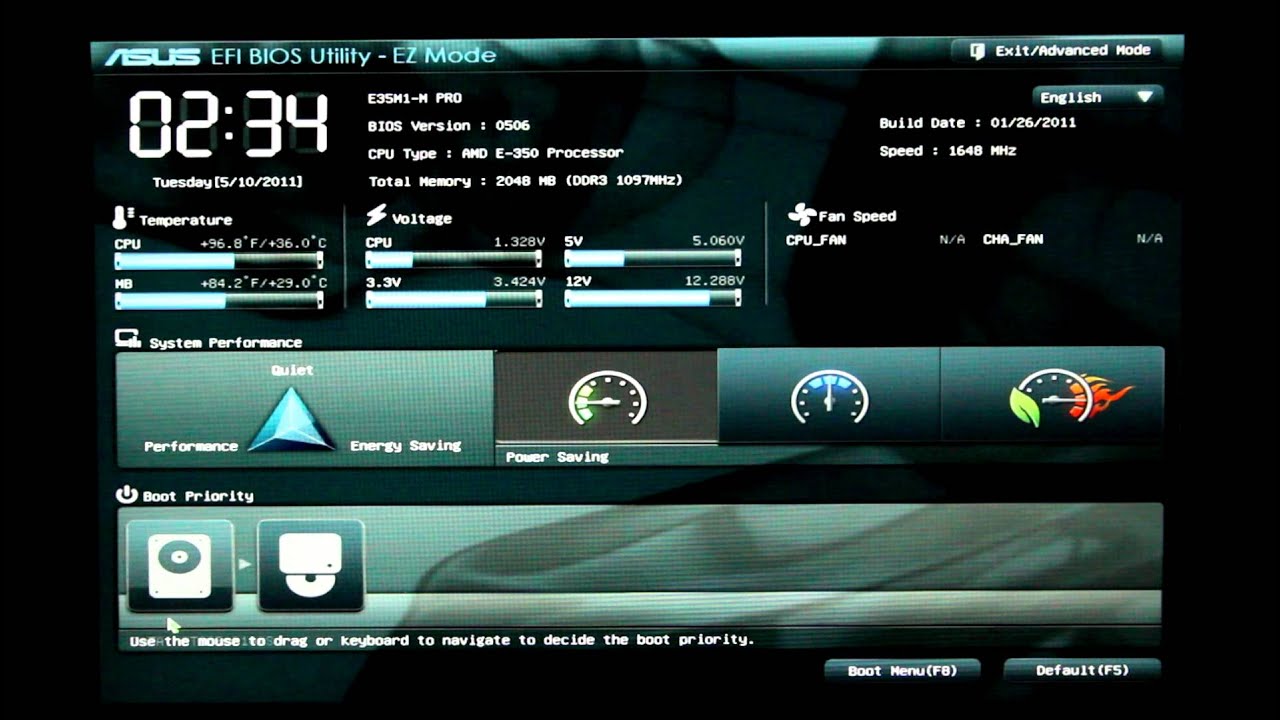Viewport: 1280px width, 720px height.
Task: Select the Power Saving gauge mode
Action: [606, 397]
